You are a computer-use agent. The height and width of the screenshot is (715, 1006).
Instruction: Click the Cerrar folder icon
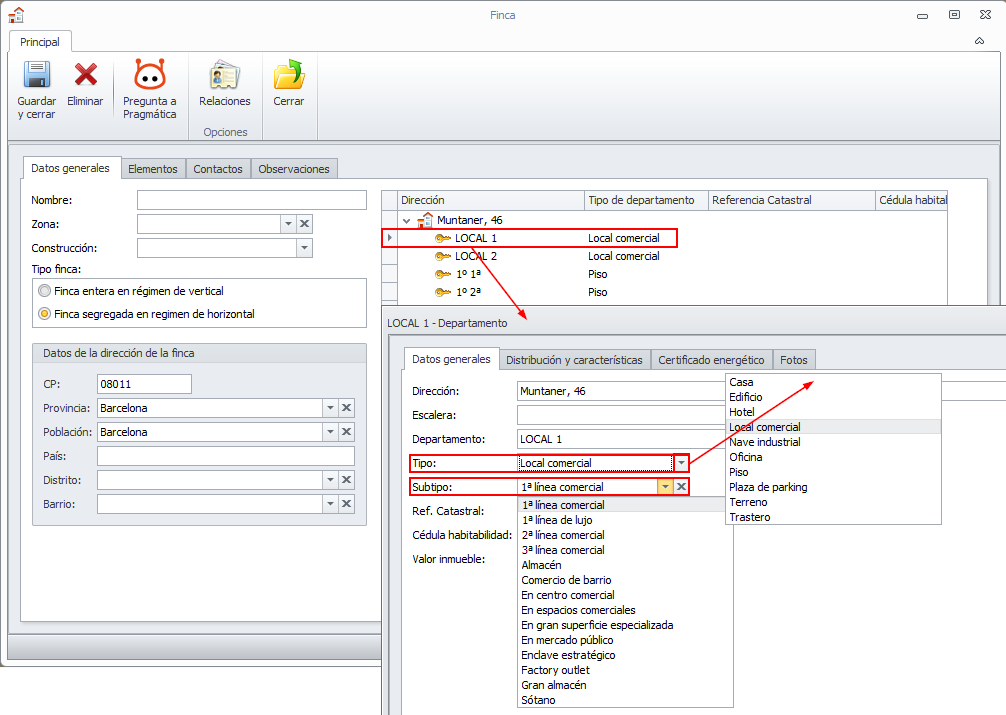click(x=288, y=76)
